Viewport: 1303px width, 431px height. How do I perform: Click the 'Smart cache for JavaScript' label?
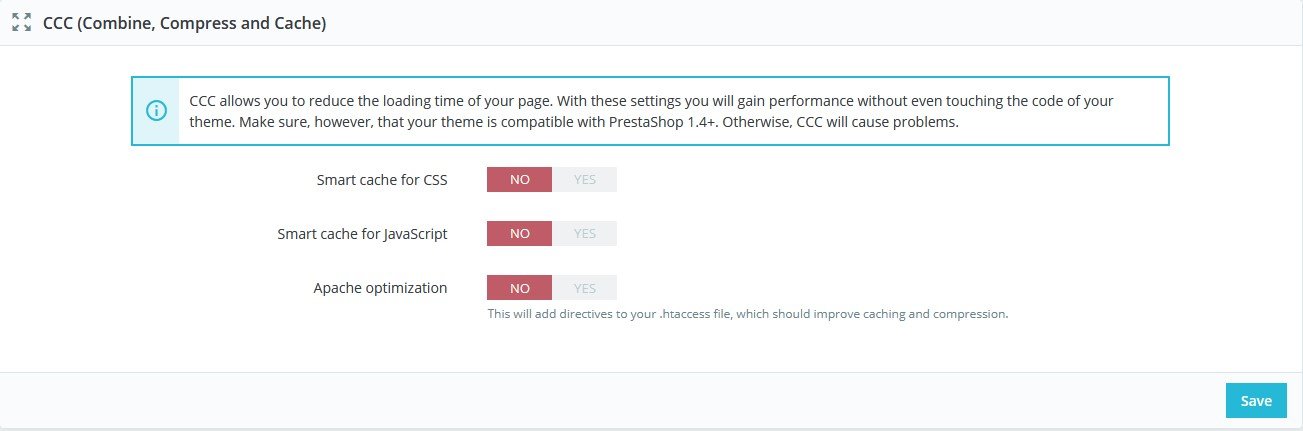[x=362, y=234]
